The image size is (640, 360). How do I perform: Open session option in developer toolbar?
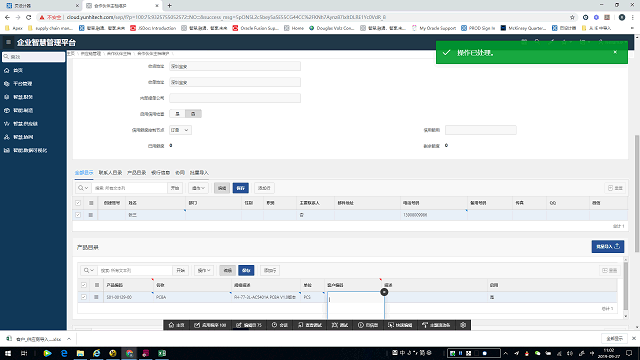point(280,325)
